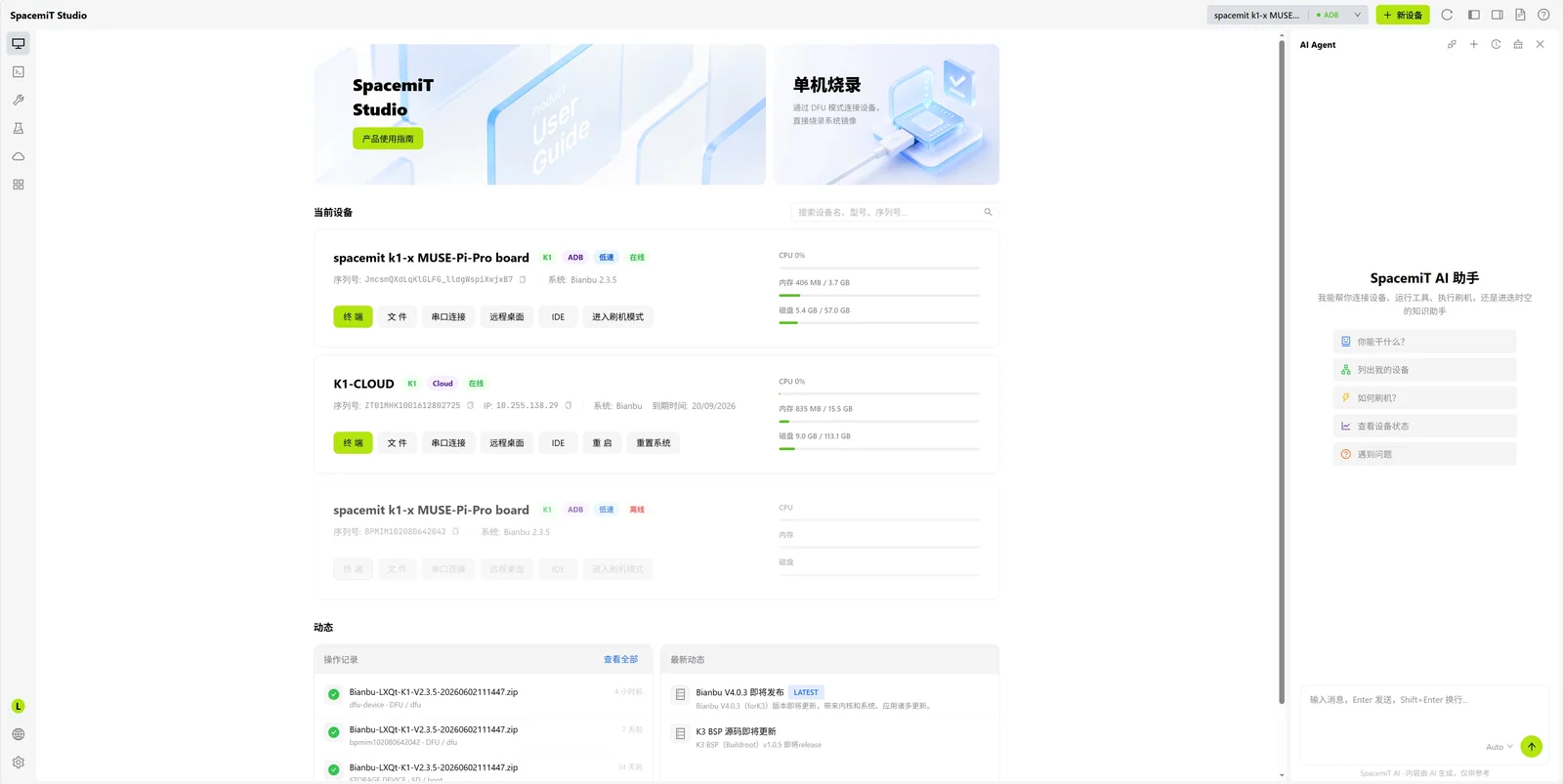
Task: Open the help question mark icon
Action: click(1543, 15)
